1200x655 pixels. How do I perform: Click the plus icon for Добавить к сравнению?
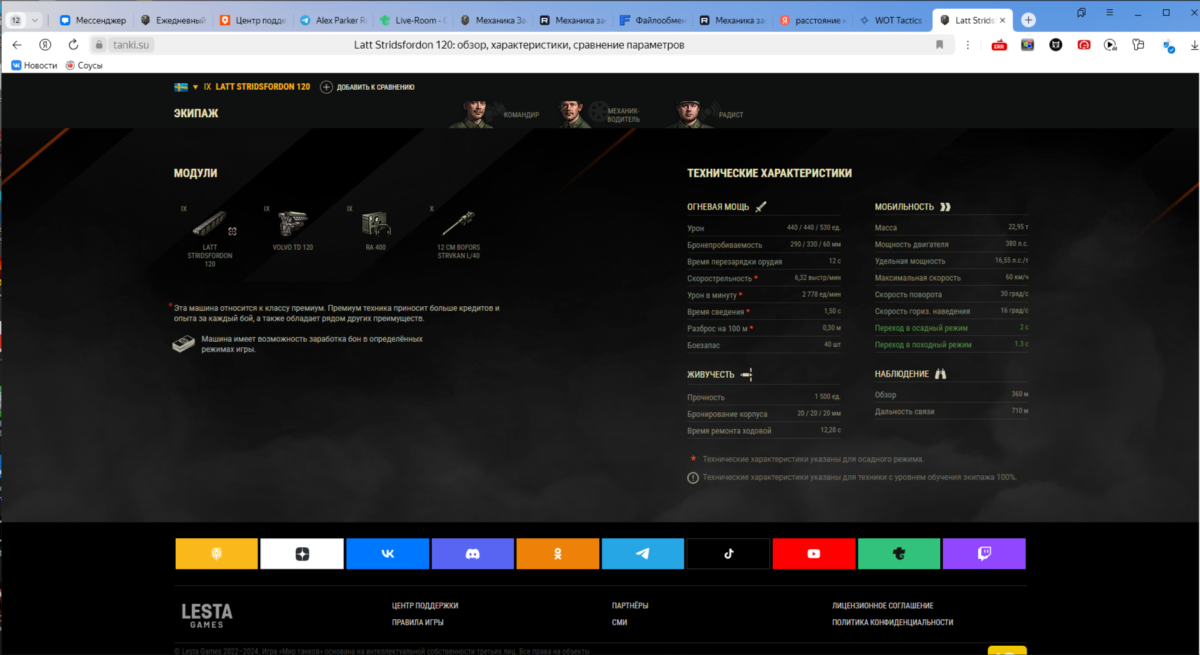[326, 87]
